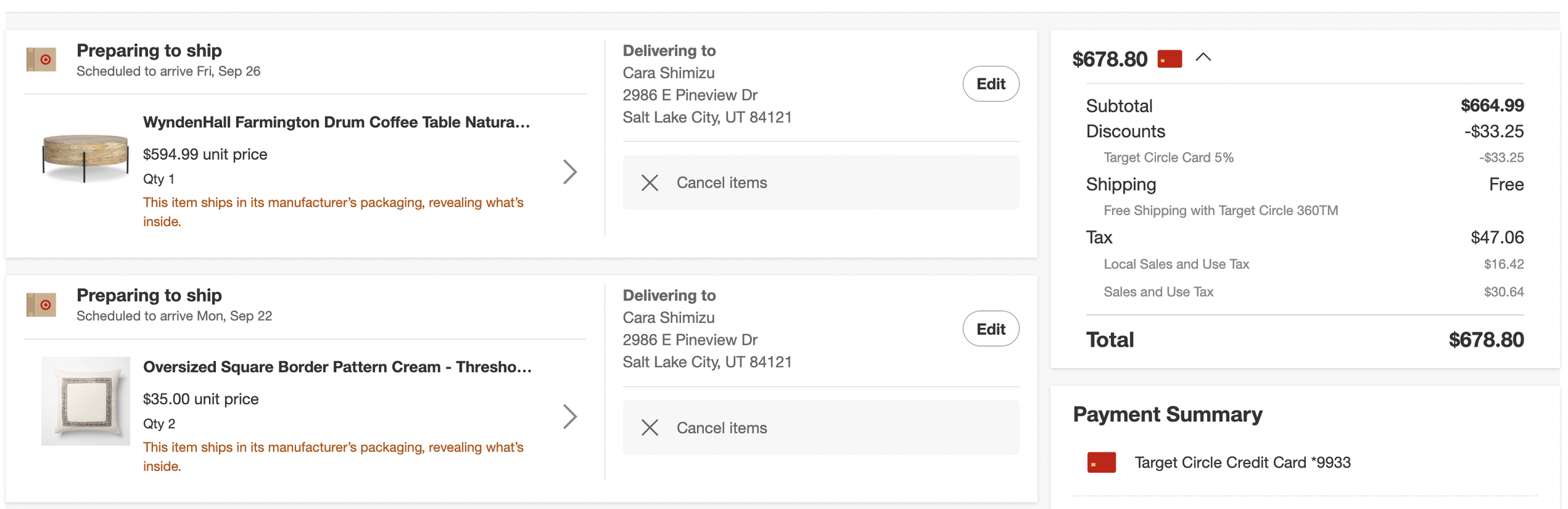Open Oversized Square Border Pattern Cream link
The width and height of the screenshot is (1568, 509).
coord(337,367)
